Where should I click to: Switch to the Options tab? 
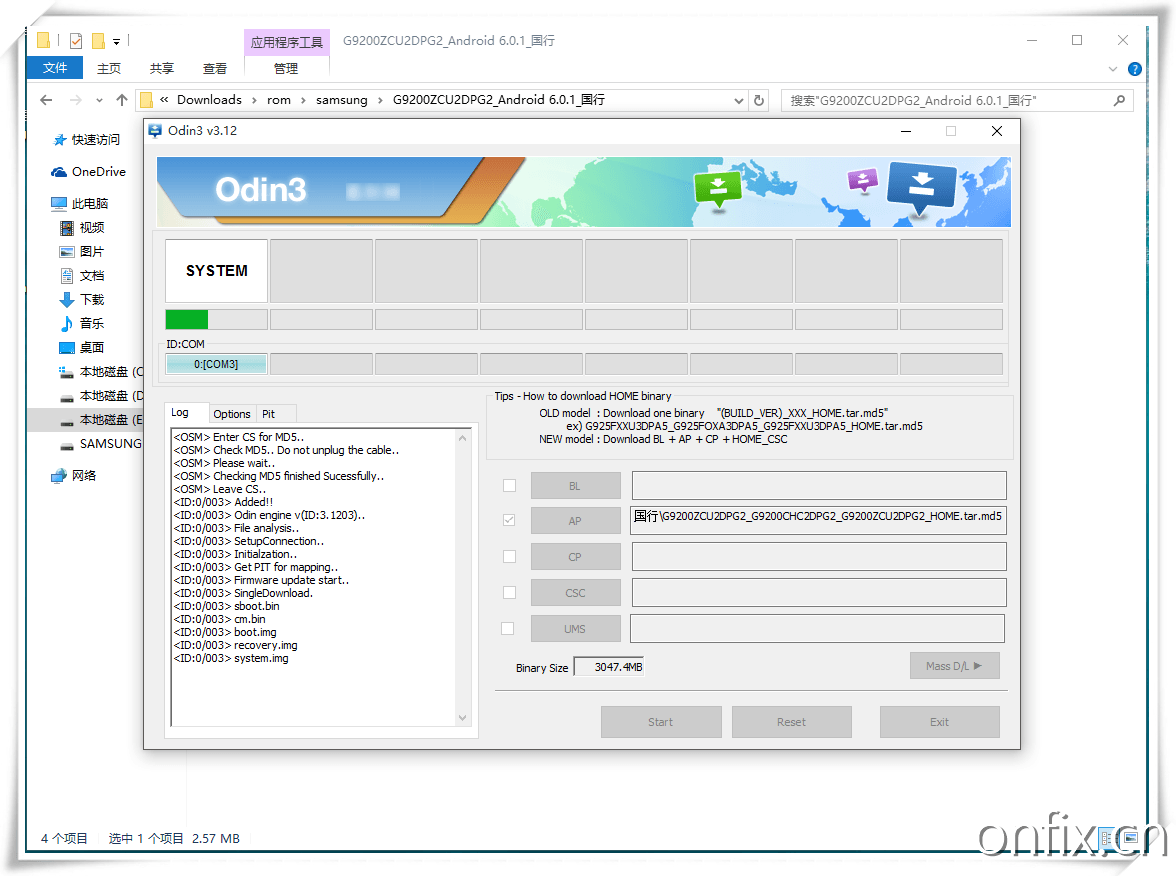pos(232,414)
